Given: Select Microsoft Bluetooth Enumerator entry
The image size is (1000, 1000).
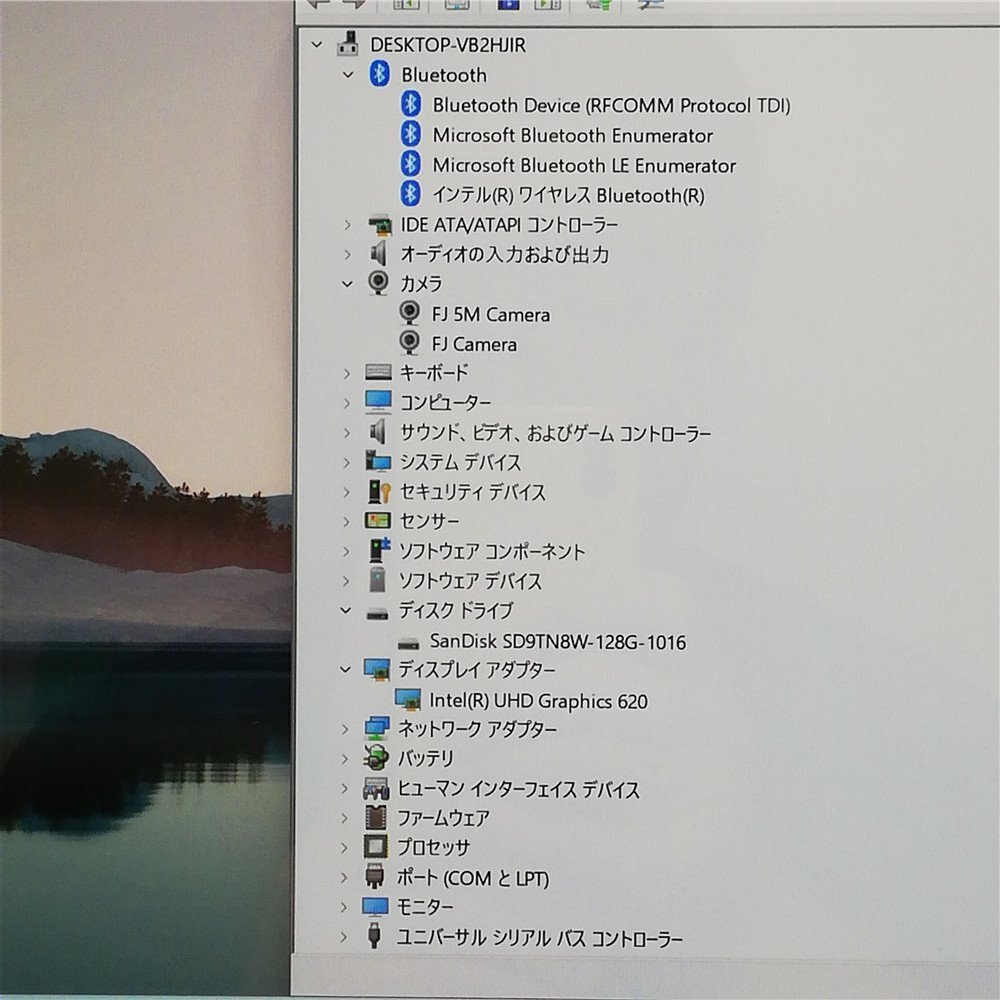Looking at the screenshot, I should pos(573,135).
